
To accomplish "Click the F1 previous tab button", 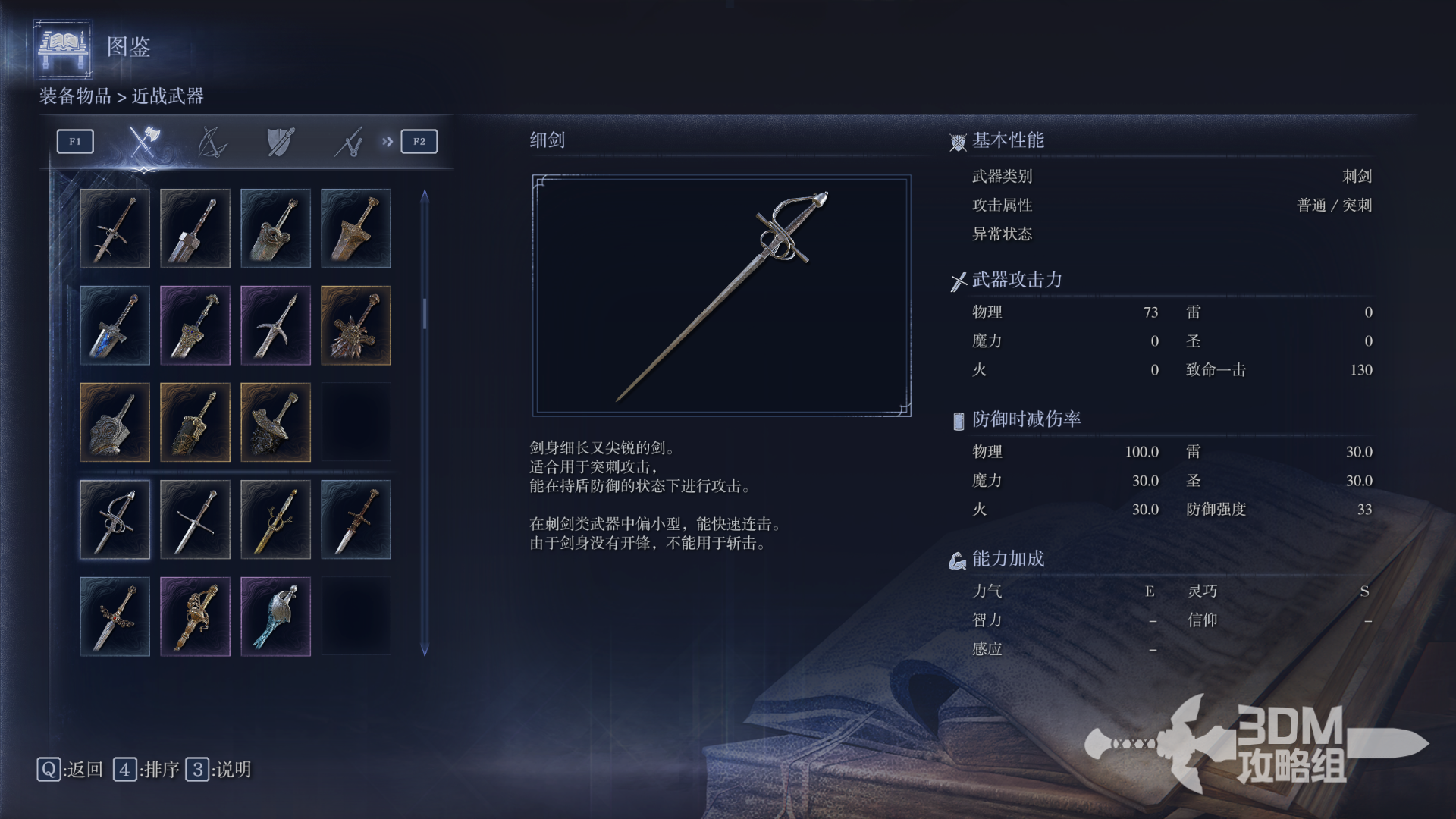I will click(75, 141).
